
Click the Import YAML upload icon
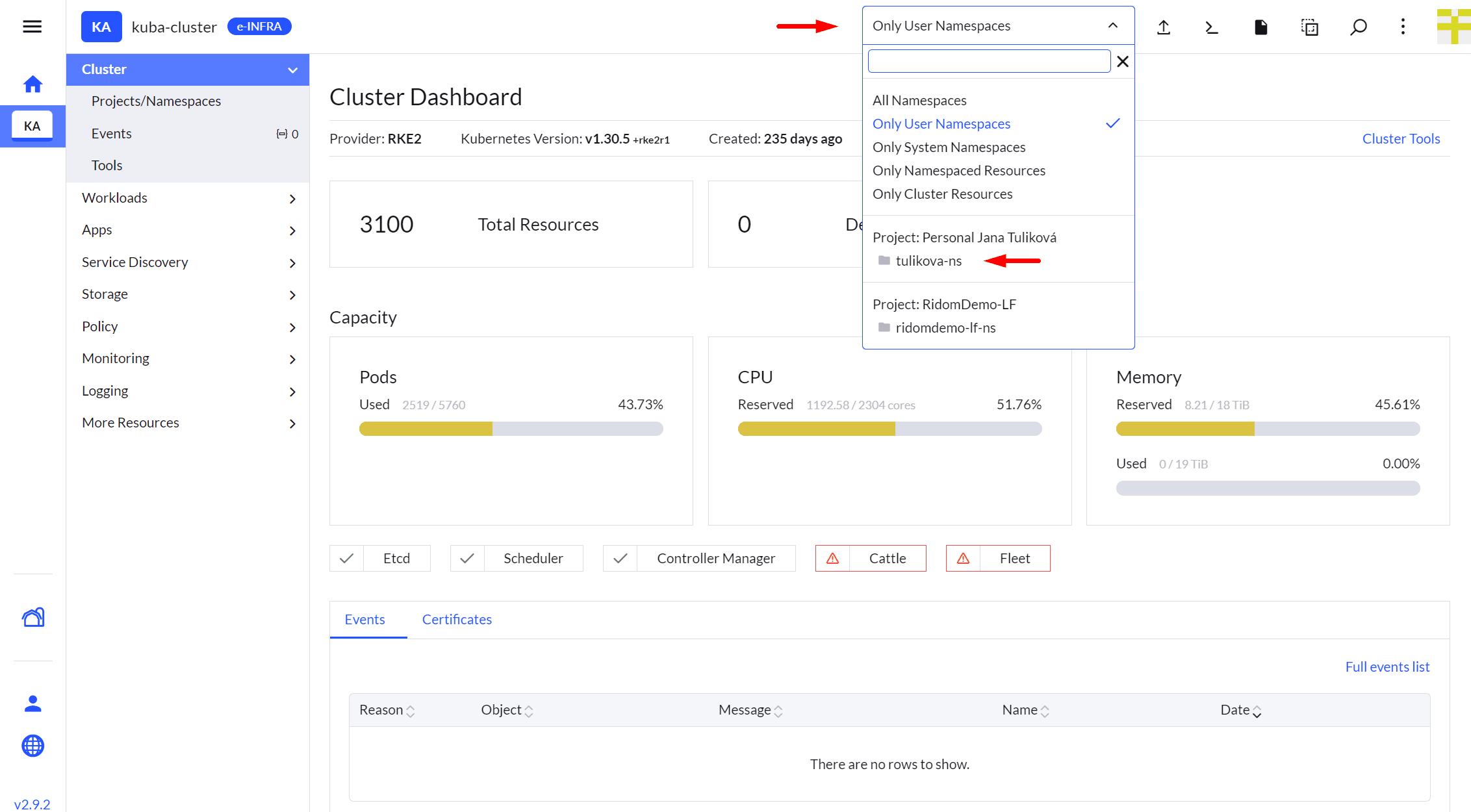click(x=1164, y=27)
